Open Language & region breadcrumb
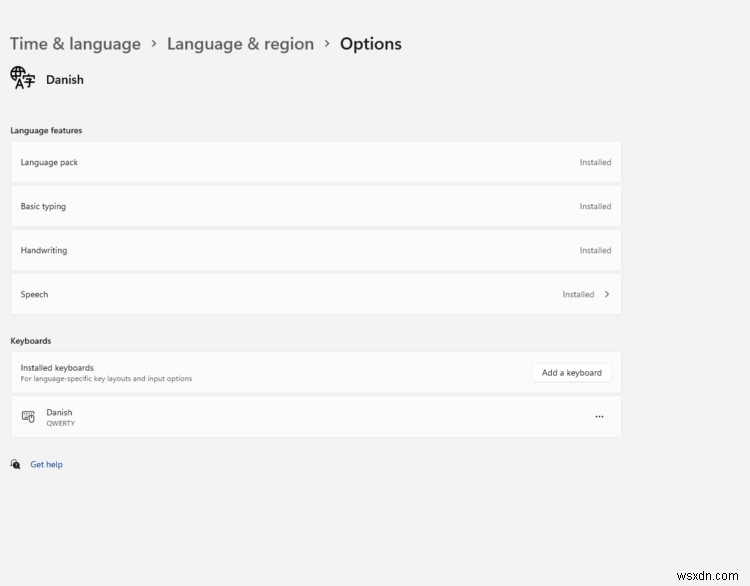 tap(240, 44)
